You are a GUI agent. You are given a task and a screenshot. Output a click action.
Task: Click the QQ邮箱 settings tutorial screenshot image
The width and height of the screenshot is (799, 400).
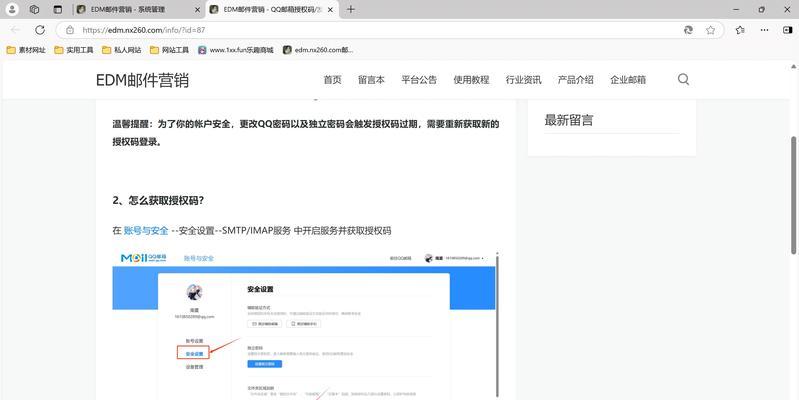[304, 323]
